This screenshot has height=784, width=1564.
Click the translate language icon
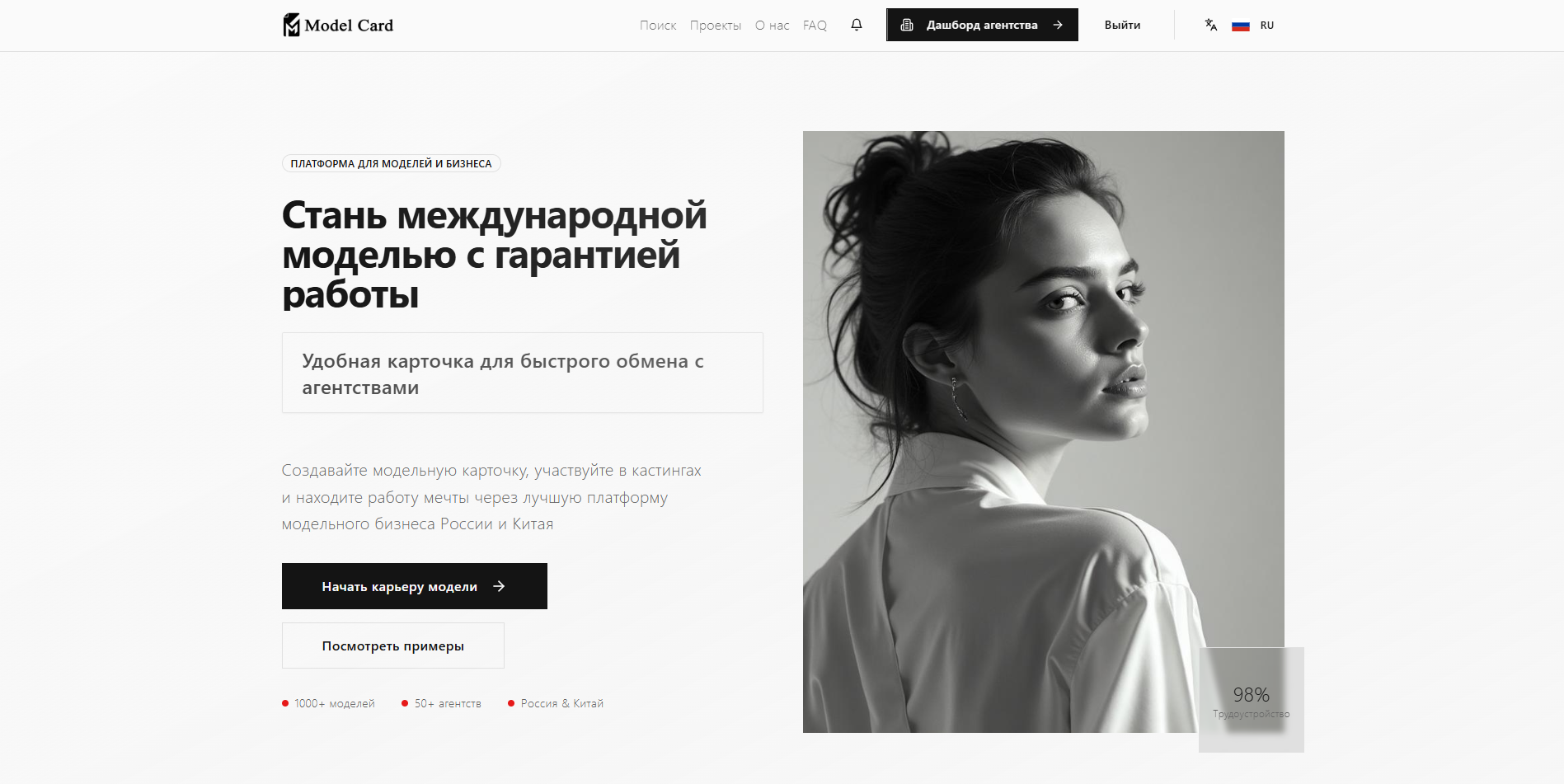1210,25
